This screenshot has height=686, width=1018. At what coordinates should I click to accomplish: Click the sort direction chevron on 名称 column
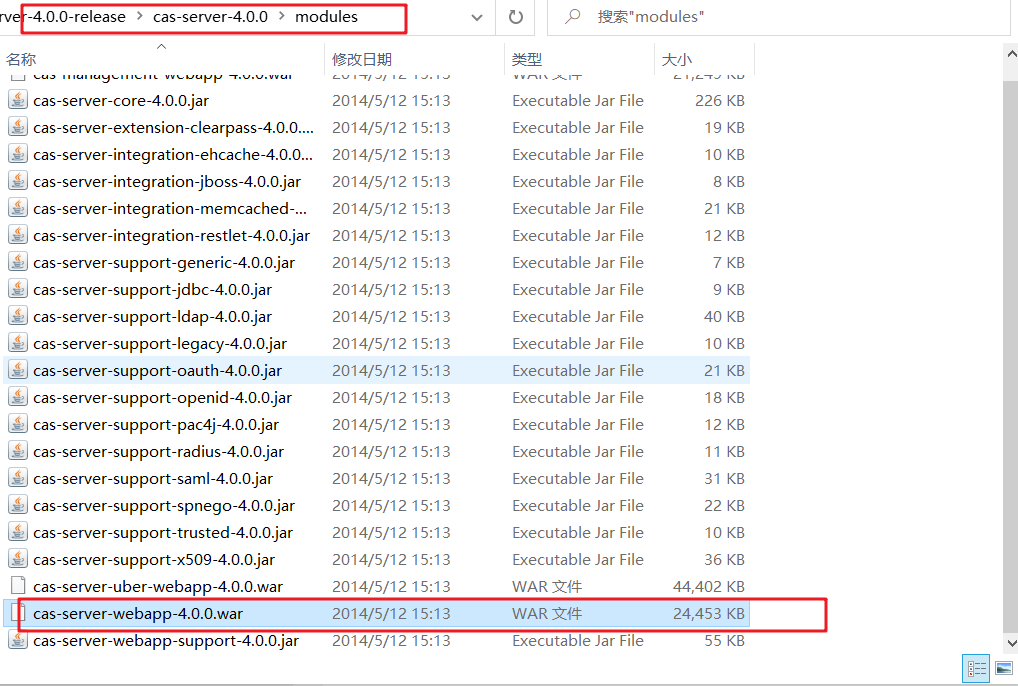pos(160,45)
